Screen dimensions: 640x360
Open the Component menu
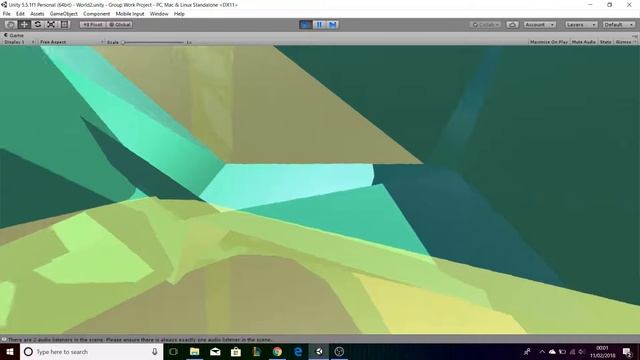97,14
